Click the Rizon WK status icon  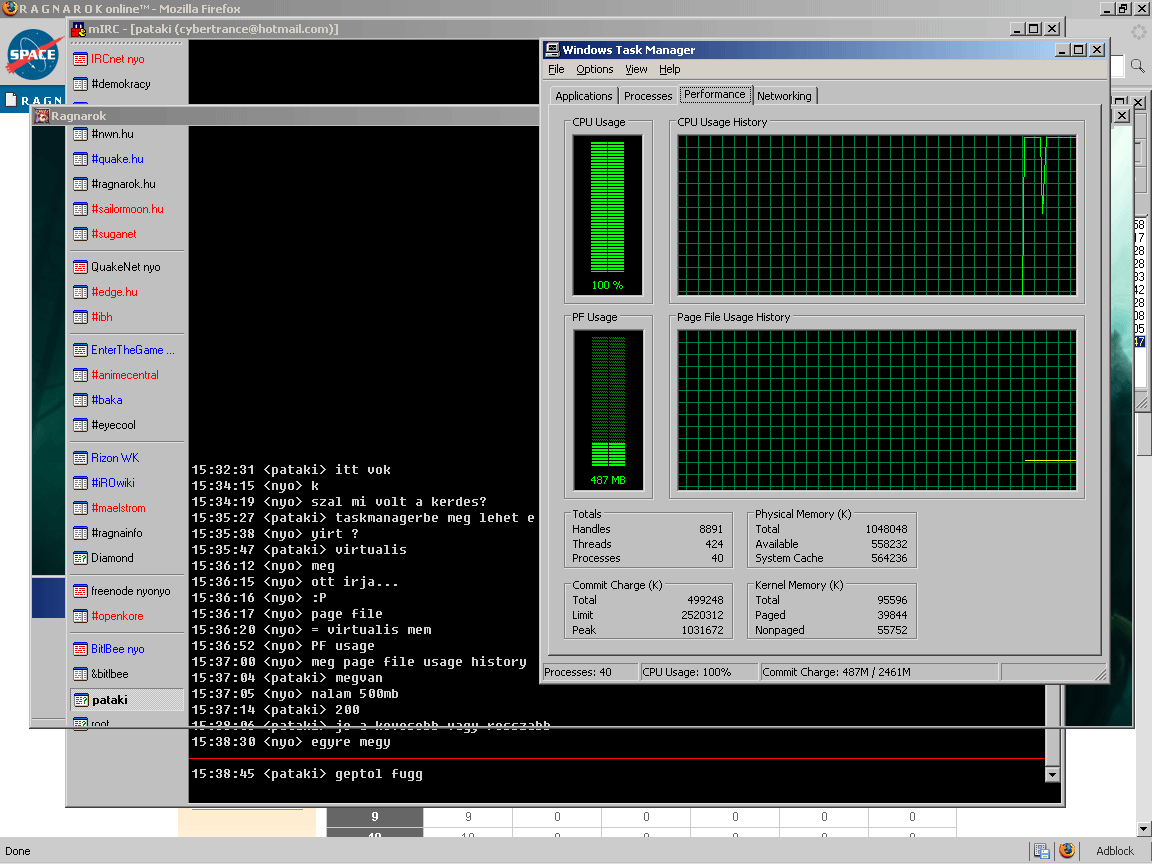click(80, 458)
